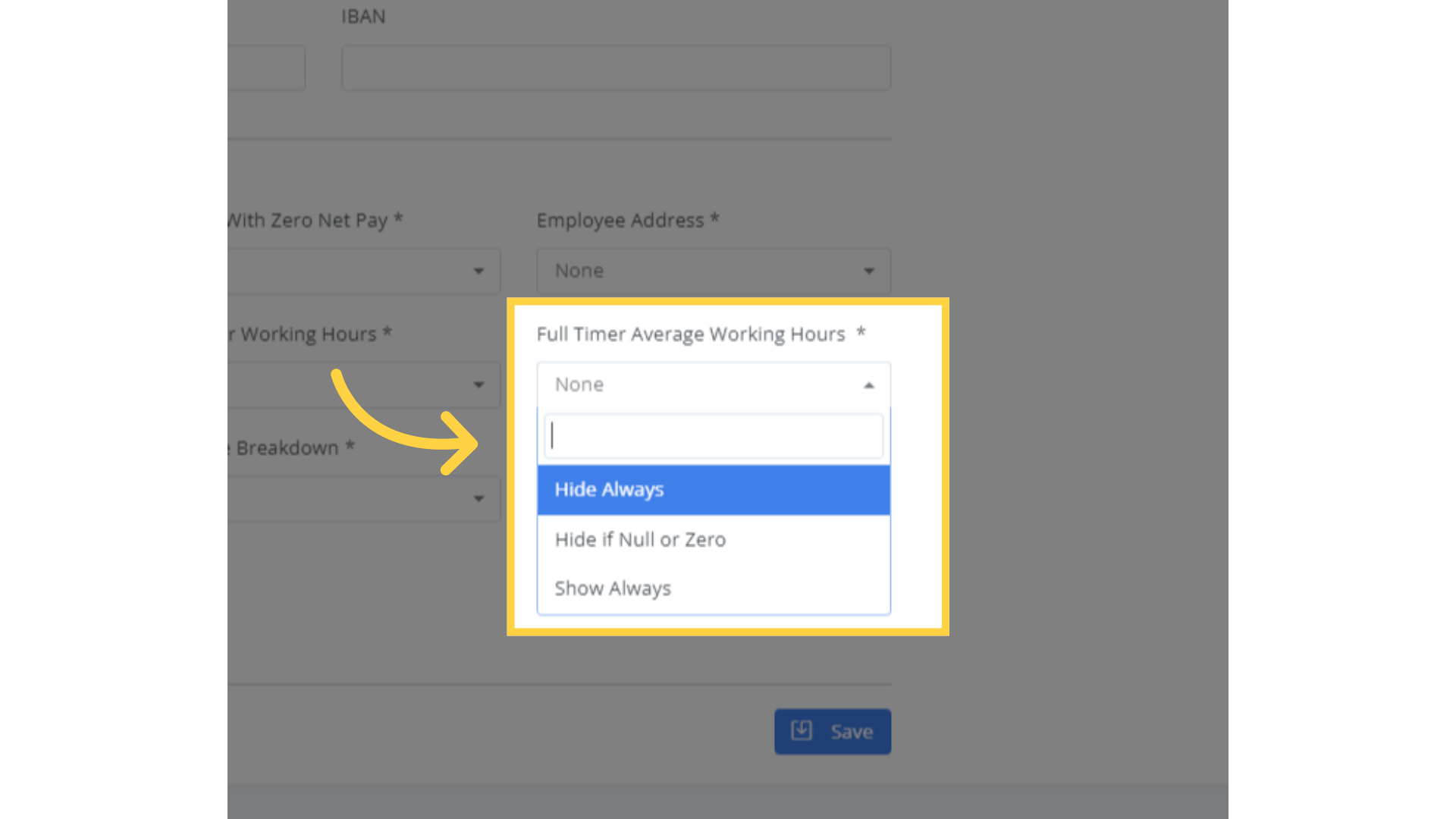The height and width of the screenshot is (819, 1456).
Task: Click the dropdown arrow next to Zero Net Pay field
Action: pyautogui.click(x=479, y=271)
